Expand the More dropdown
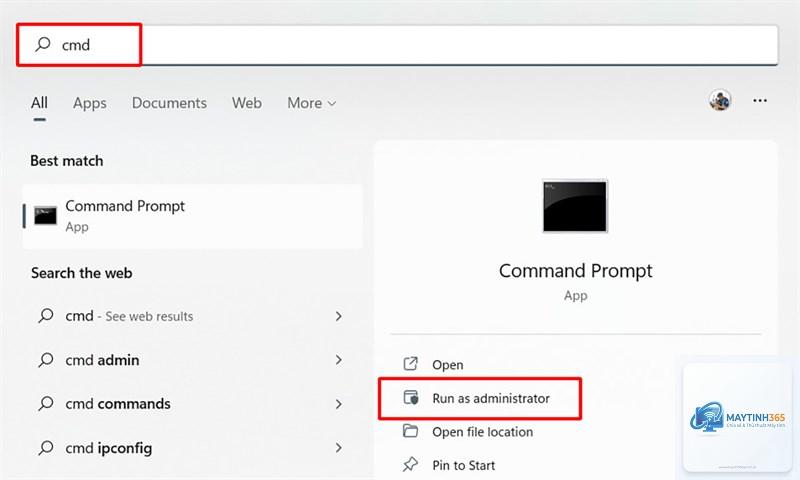800x480 pixels. 312,103
